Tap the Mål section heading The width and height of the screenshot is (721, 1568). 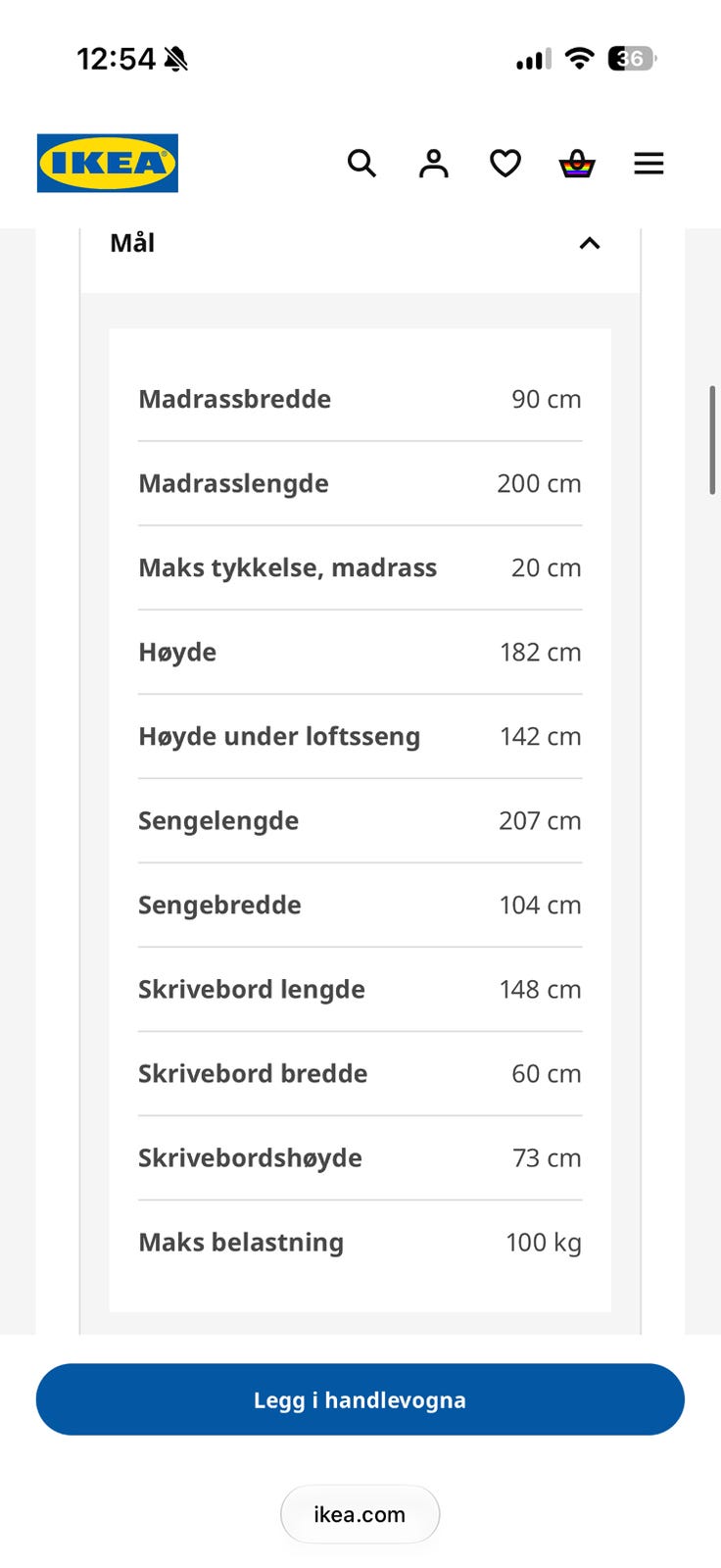(132, 243)
